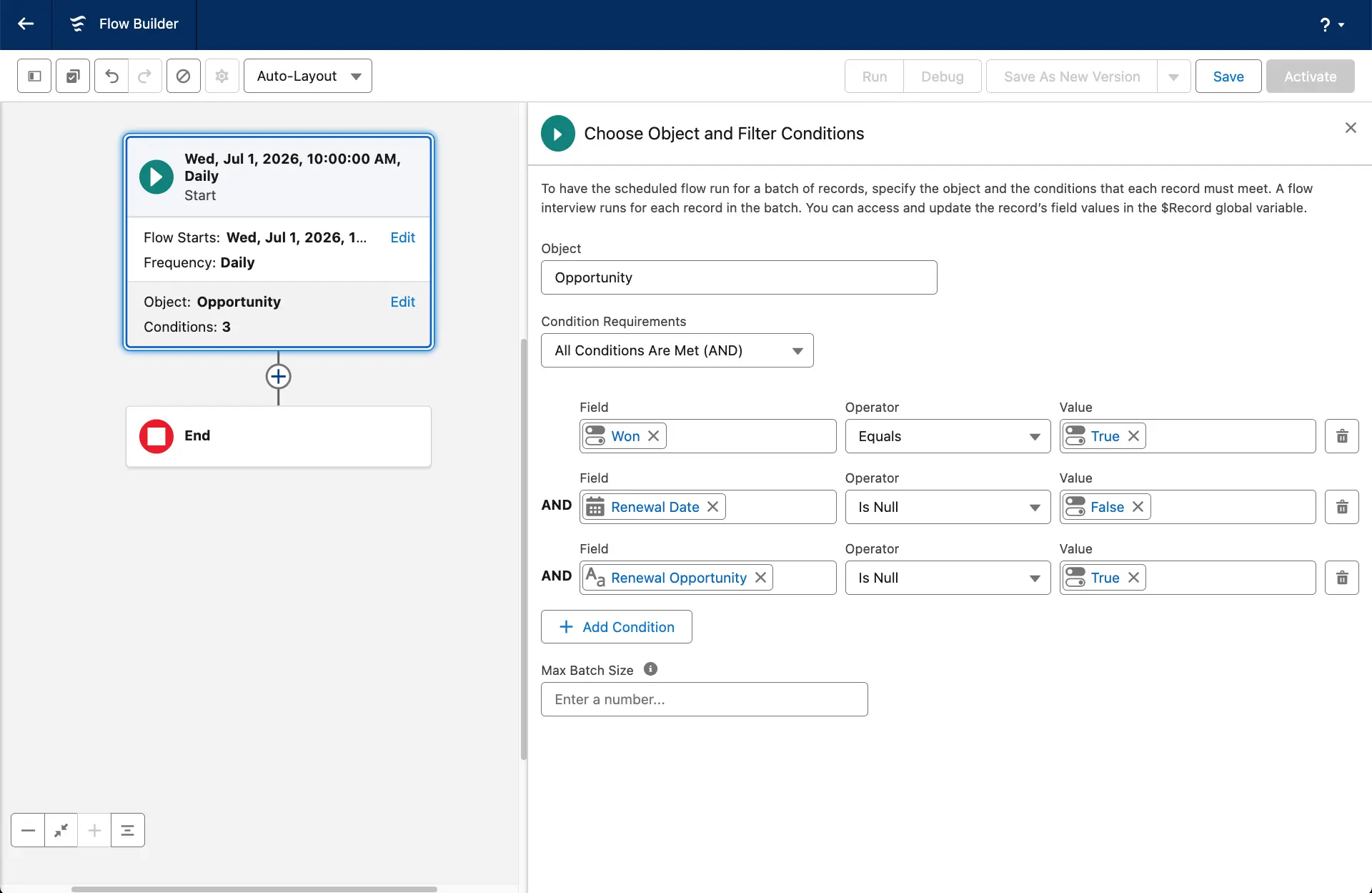
Task: Edit the flow start schedule
Action: coord(402,237)
